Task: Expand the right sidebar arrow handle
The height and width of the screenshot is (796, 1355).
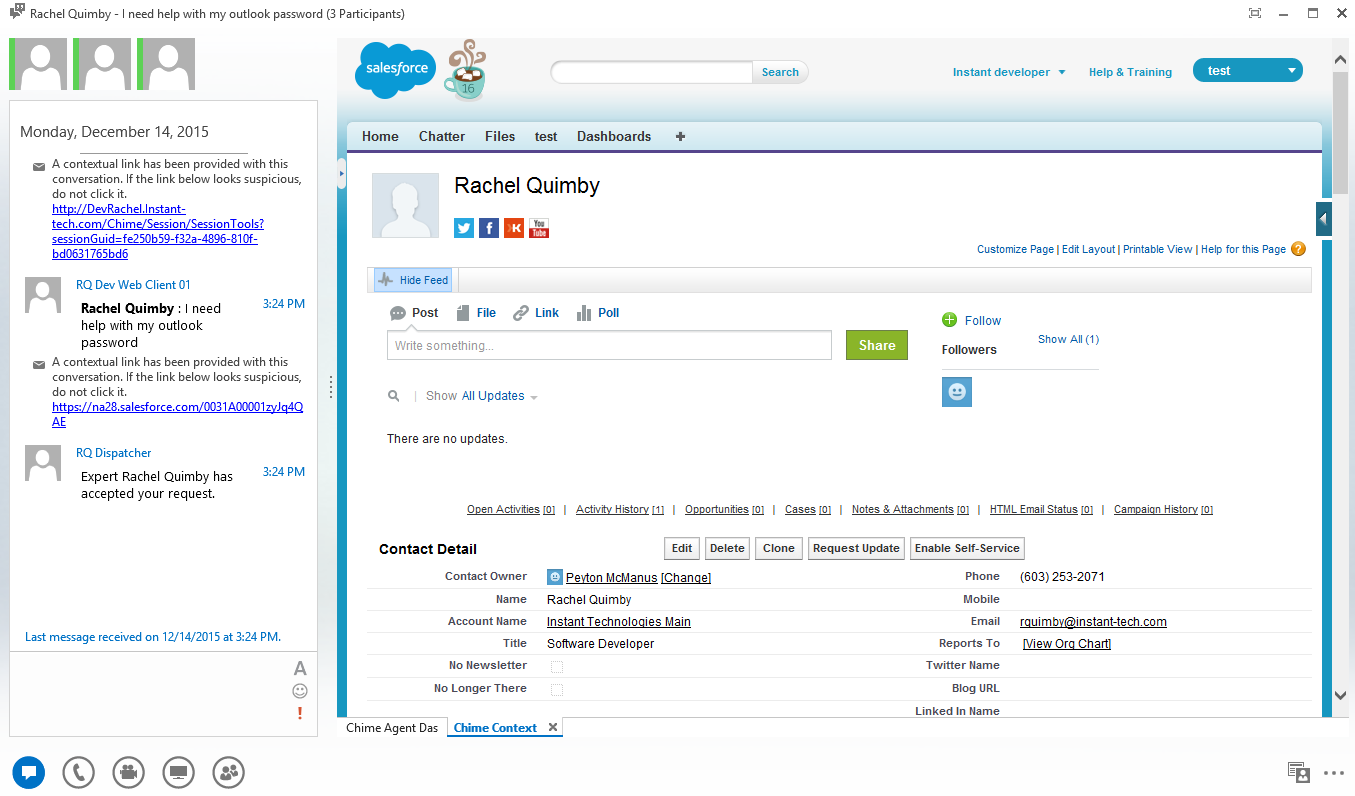Action: pyautogui.click(x=1324, y=219)
